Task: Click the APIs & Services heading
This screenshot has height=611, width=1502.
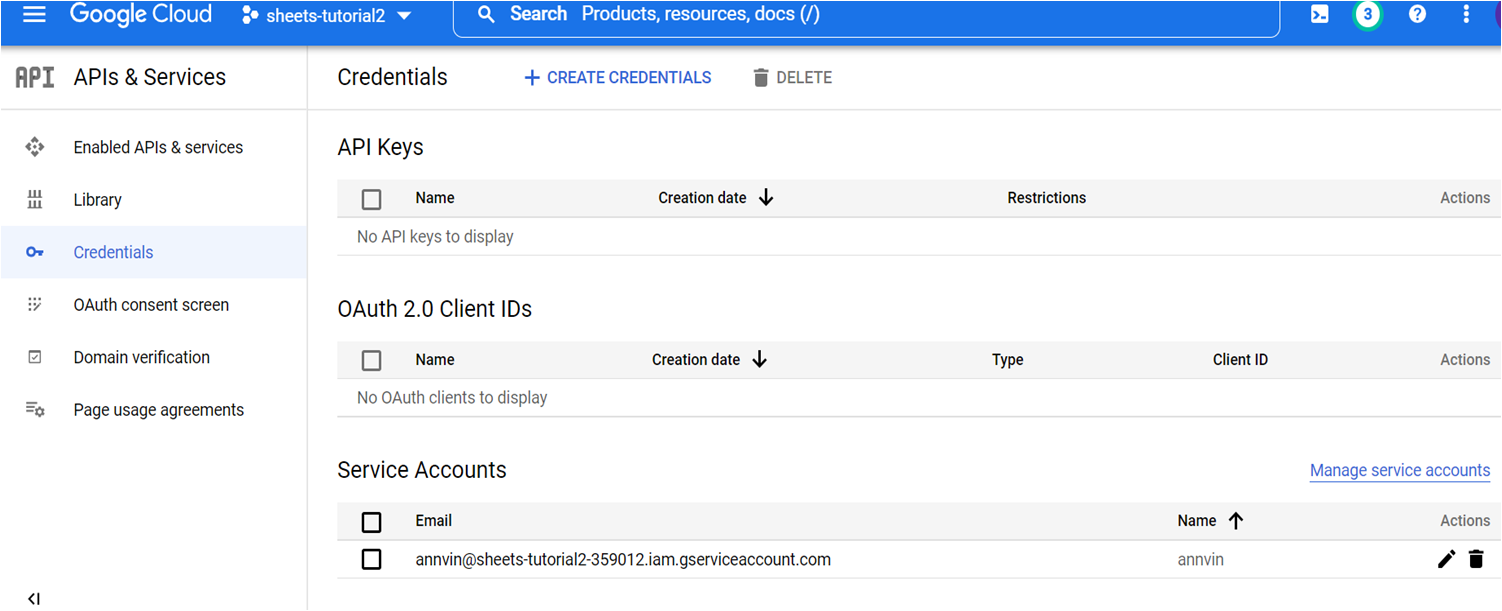Action: coord(150,77)
